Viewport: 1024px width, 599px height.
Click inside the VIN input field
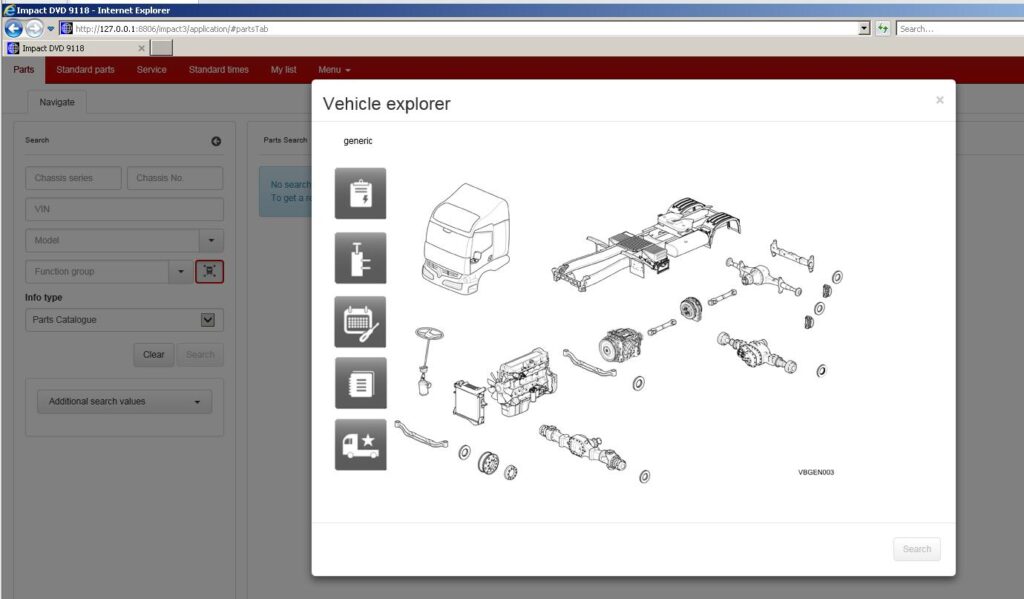(x=123, y=209)
